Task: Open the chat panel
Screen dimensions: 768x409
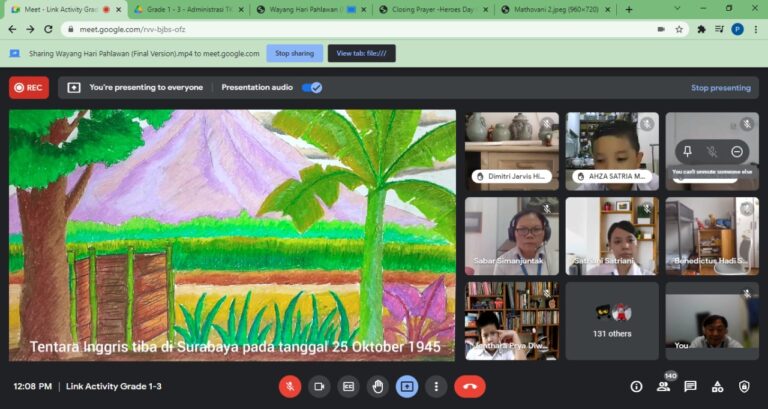Action: (x=690, y=386)
